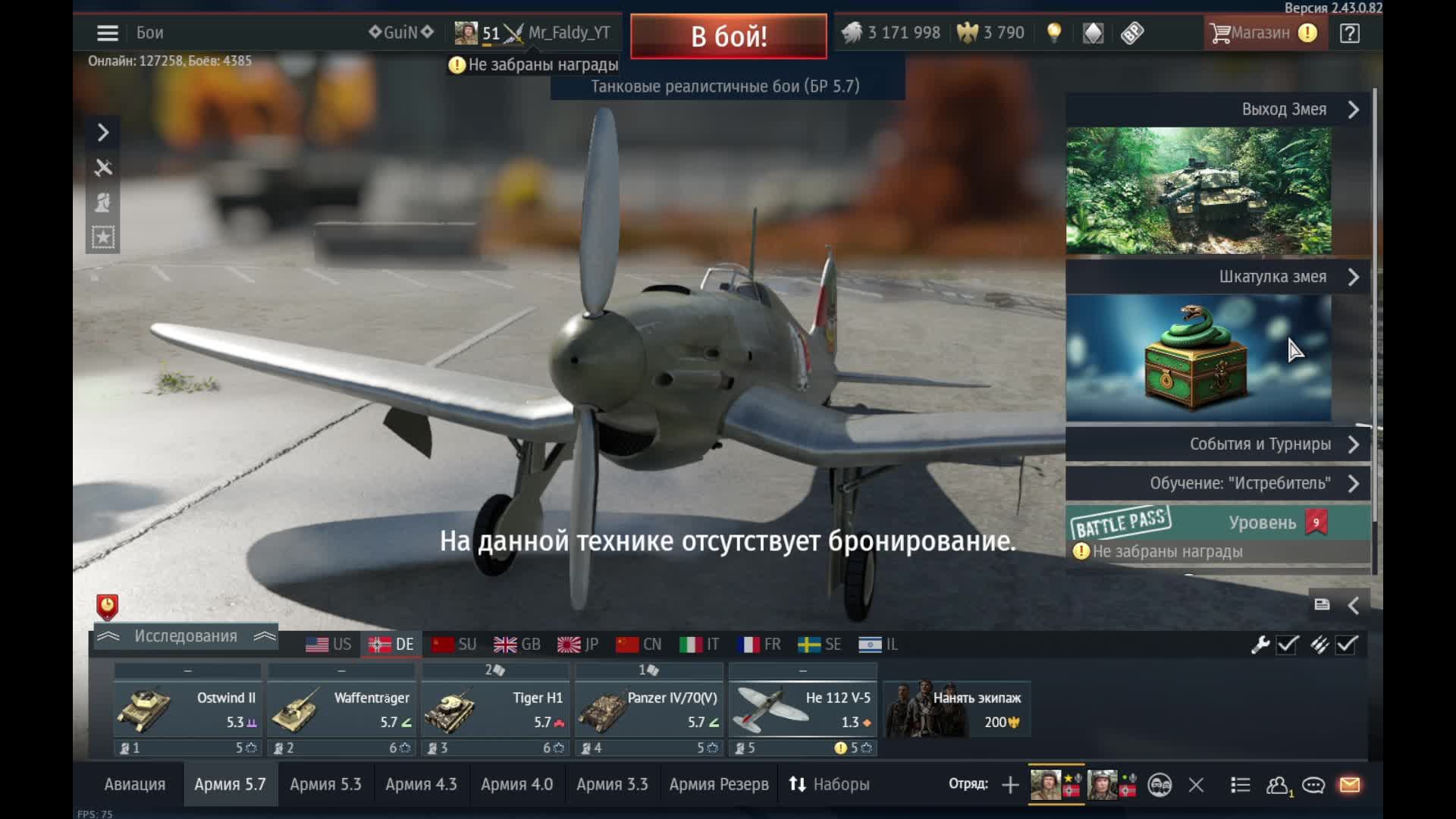Expand the left side panel arrow

103,133
